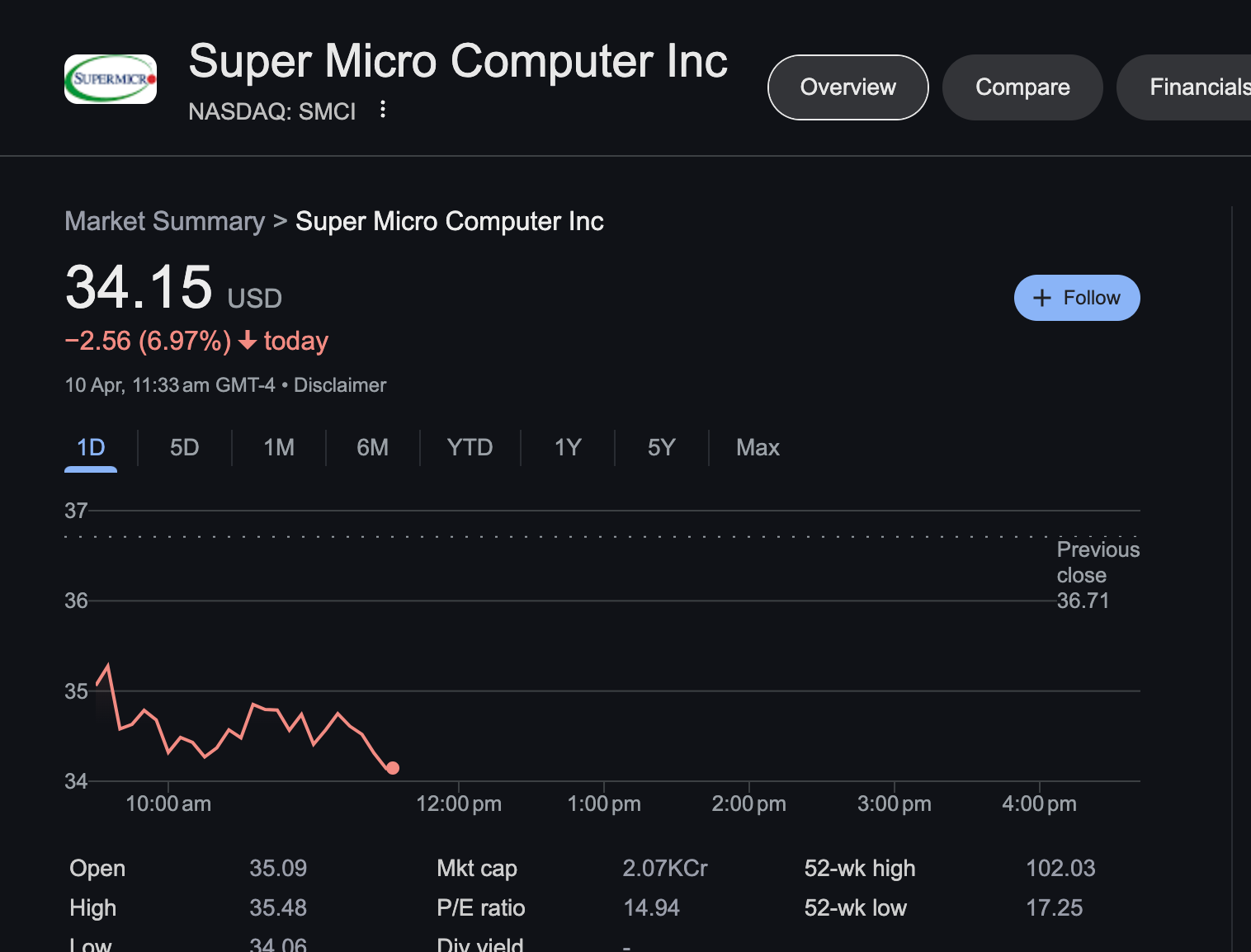This screenshot has height=952, width=1251.
Task: Select the 1M chart range
Action: 279,448
